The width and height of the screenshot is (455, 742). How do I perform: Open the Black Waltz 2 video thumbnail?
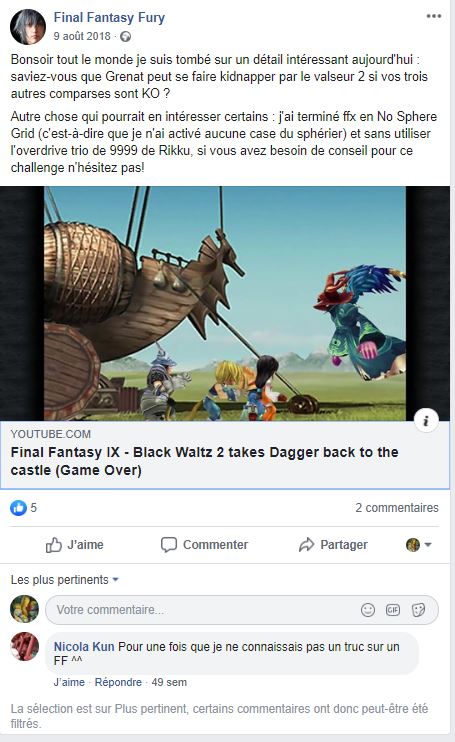point(225,303)
